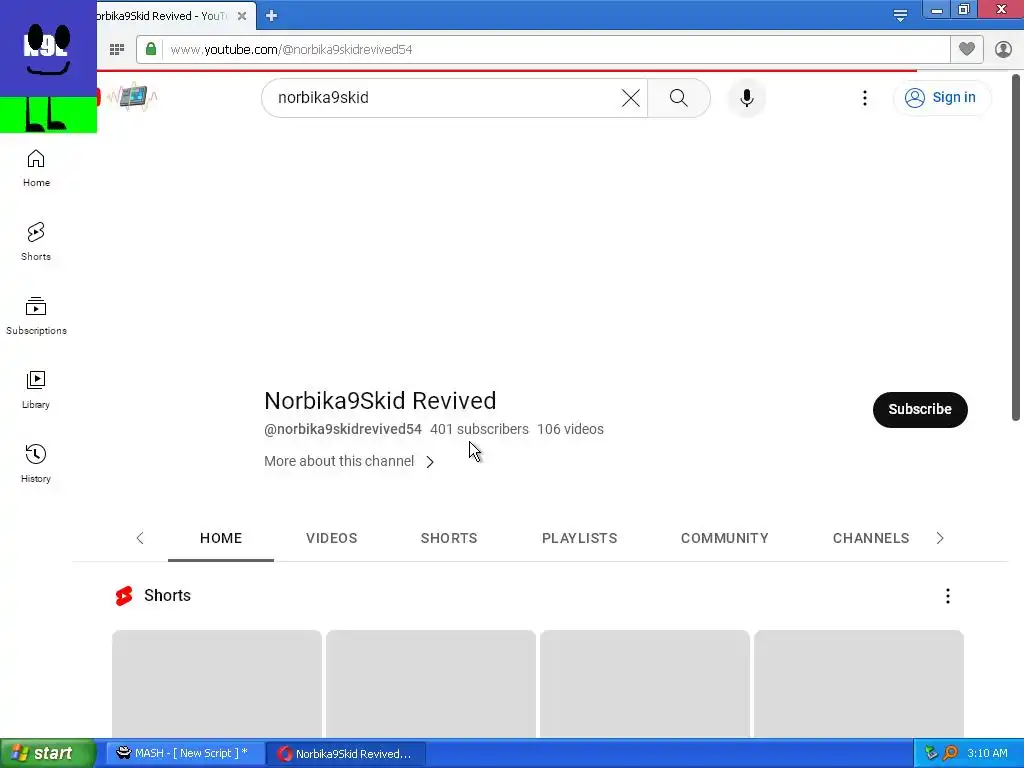Click the page vertical scrollbar
Viewport: 1024px width, 768px height.
(x=1016, y=248)
